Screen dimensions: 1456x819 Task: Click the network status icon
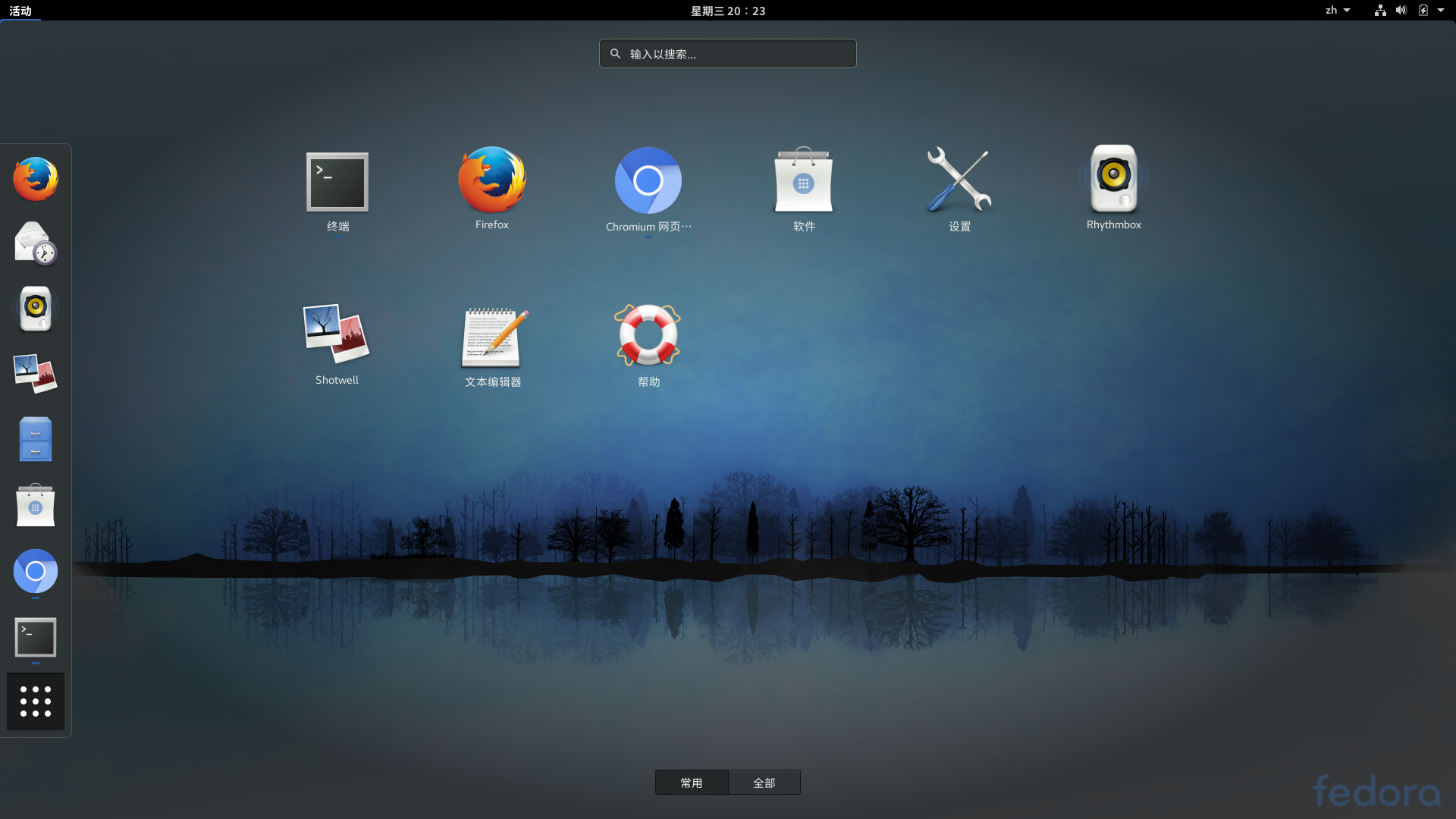pos(1380,11)
